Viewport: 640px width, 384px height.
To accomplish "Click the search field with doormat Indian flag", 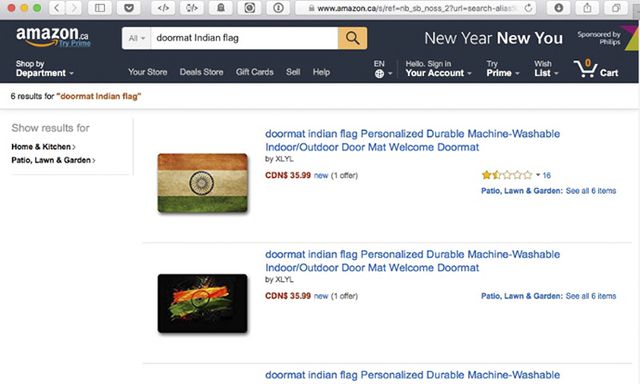I will [244, 38].
